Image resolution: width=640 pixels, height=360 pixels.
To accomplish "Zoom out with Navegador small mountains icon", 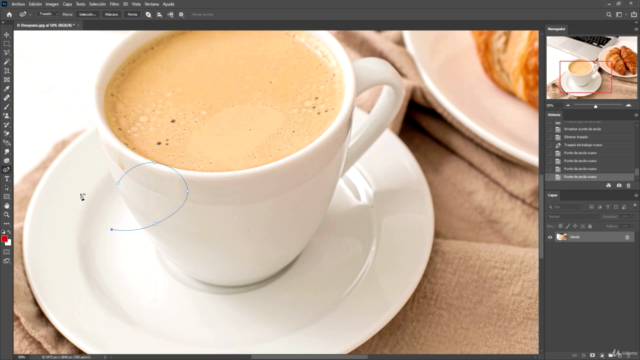I will (x=568, y=105).
